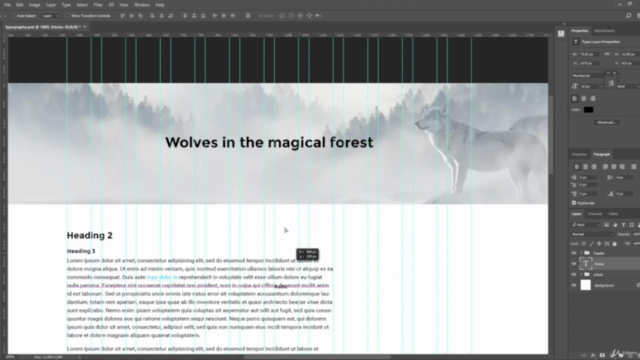The width and height of the screenshot is (640, 360).
Task: Click the distribute bottom edges icon
Action: [x=203, y=16]
